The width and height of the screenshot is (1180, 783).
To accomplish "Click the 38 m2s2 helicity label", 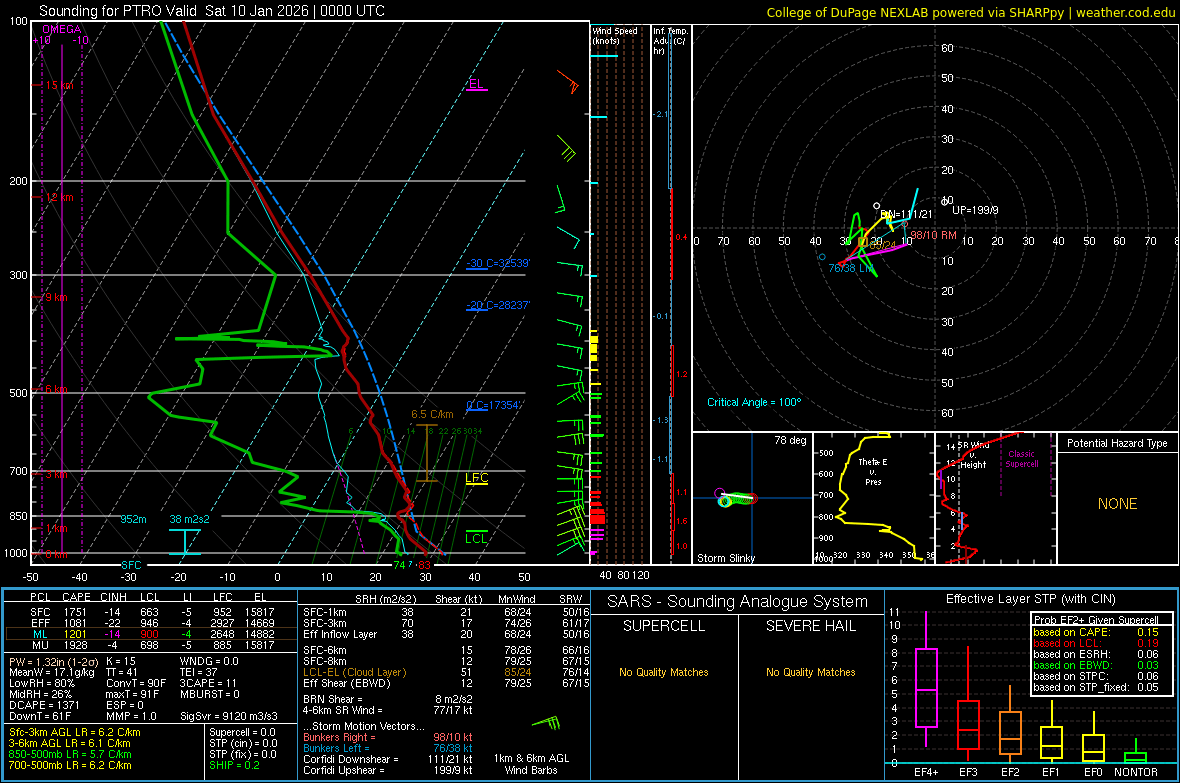I will (x=190, y=519).
